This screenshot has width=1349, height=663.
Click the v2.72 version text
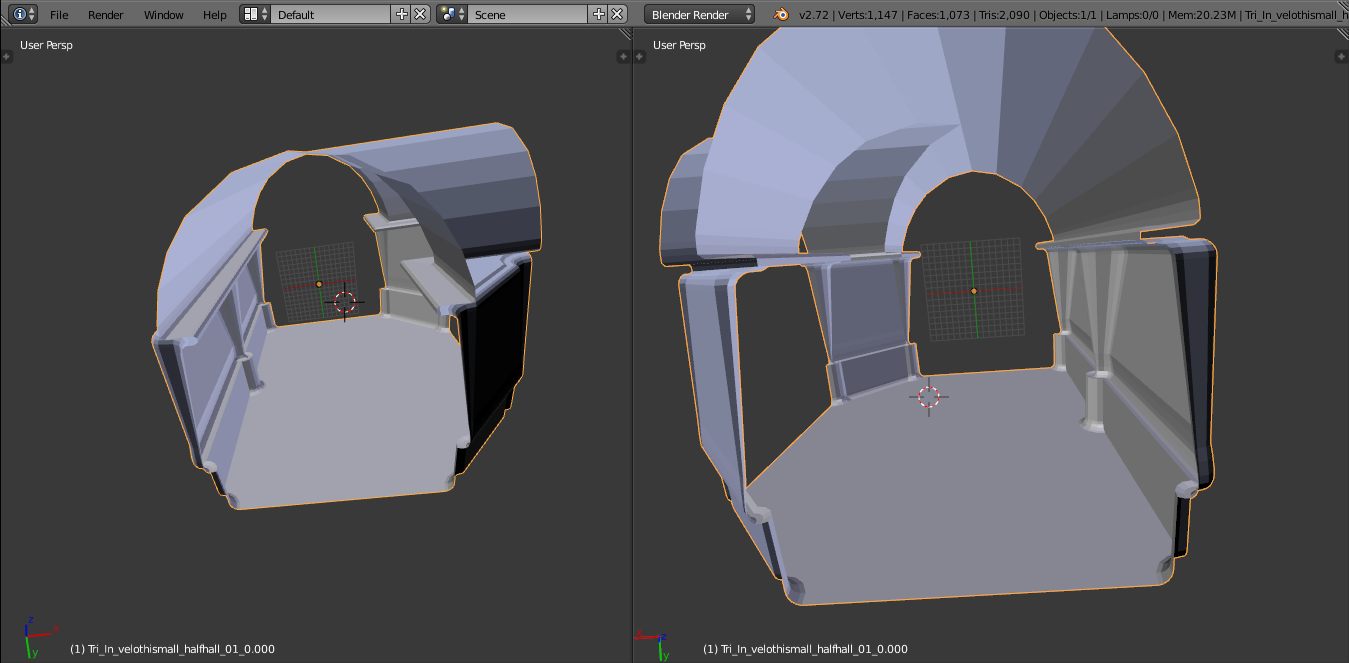coord(813,15)
